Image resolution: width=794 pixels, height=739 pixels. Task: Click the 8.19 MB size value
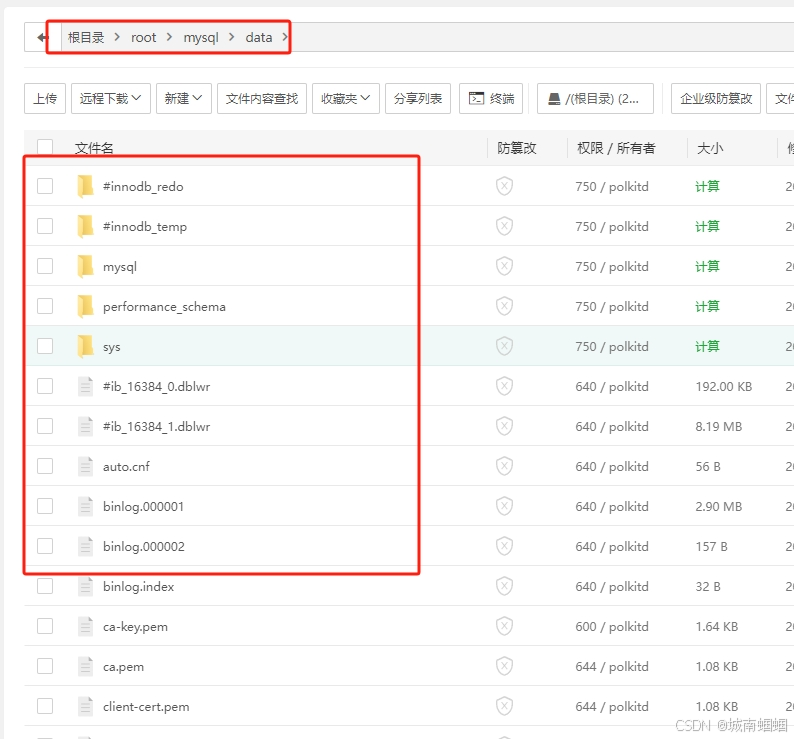[719, 426]
